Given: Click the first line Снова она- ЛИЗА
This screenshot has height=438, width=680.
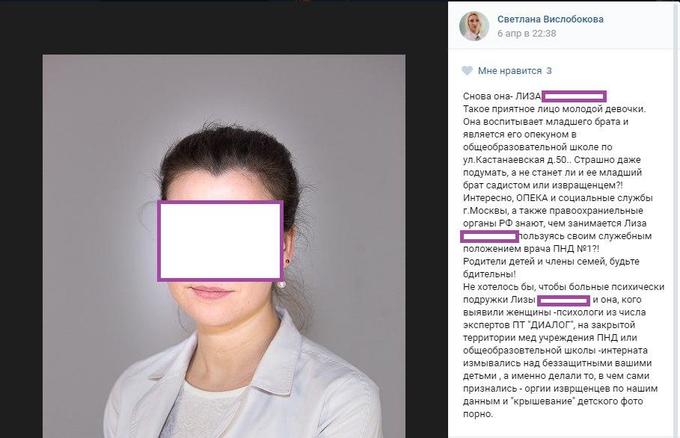Looking at the screenshot, I should click(502, 96).
